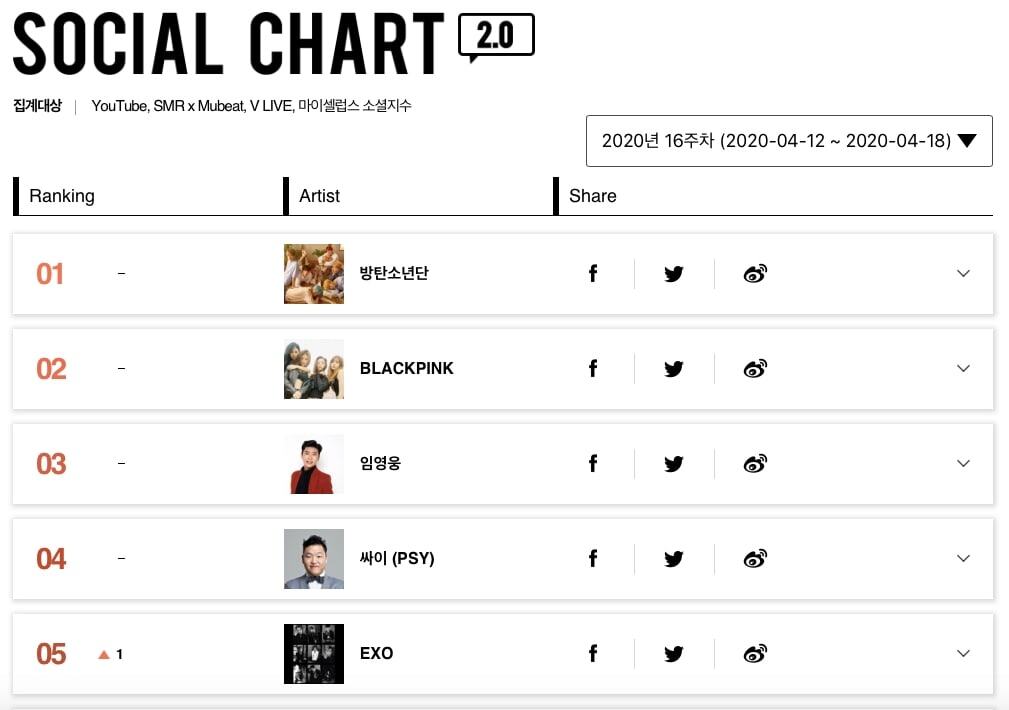Viewport: 1009px width, 710px height.
Task: Click the Social Chart 2.0 version badge
Action: click(x=496, y=37)
